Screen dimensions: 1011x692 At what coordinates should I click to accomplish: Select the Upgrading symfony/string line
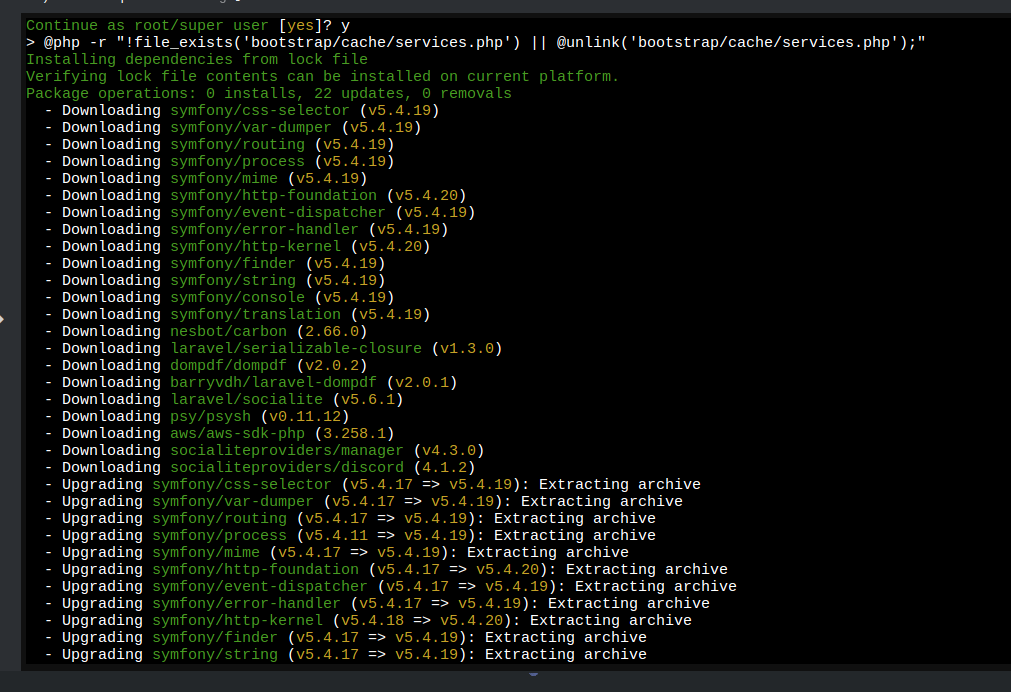[346, 654]
